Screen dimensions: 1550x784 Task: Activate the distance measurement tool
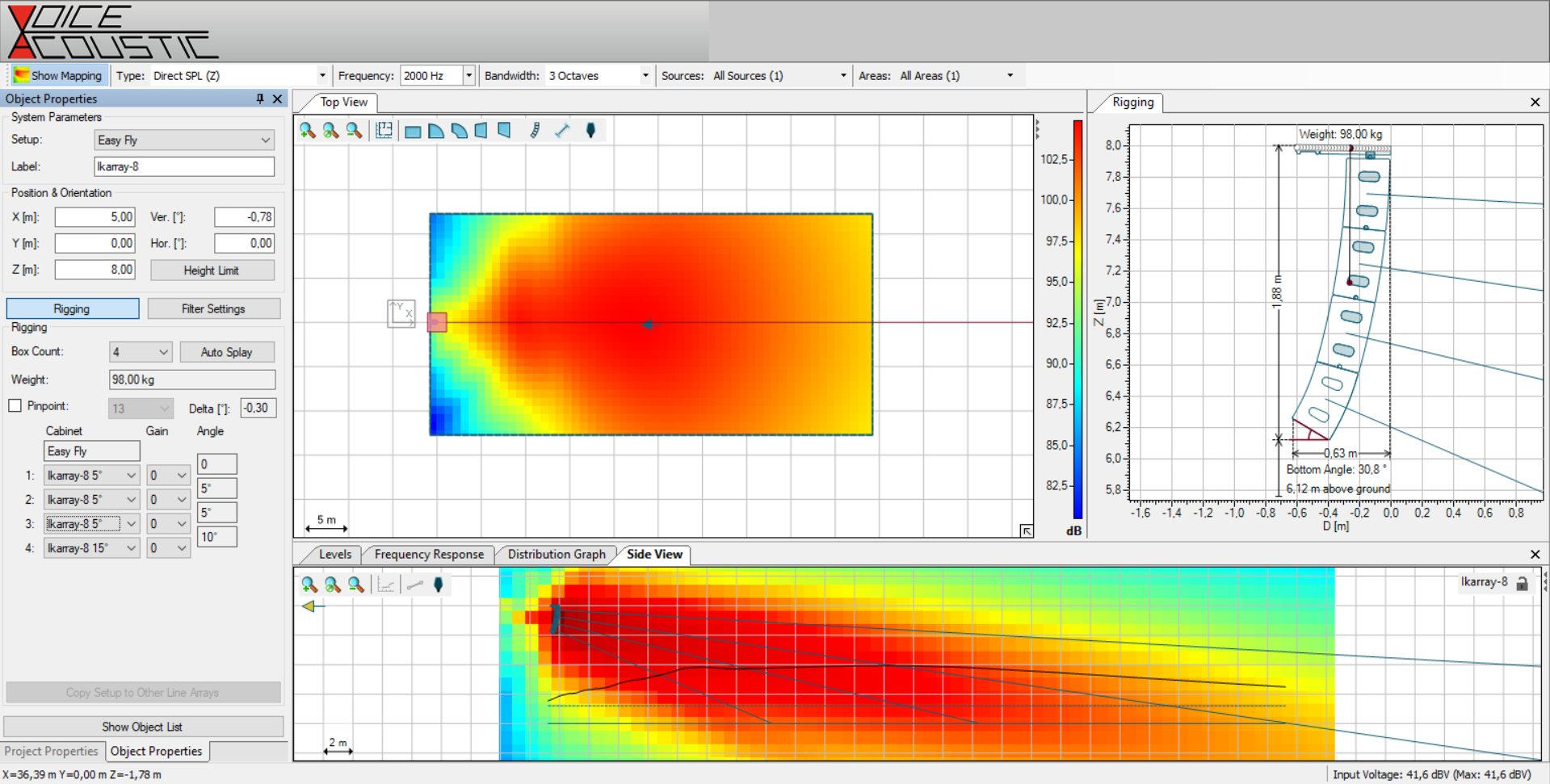562,130
